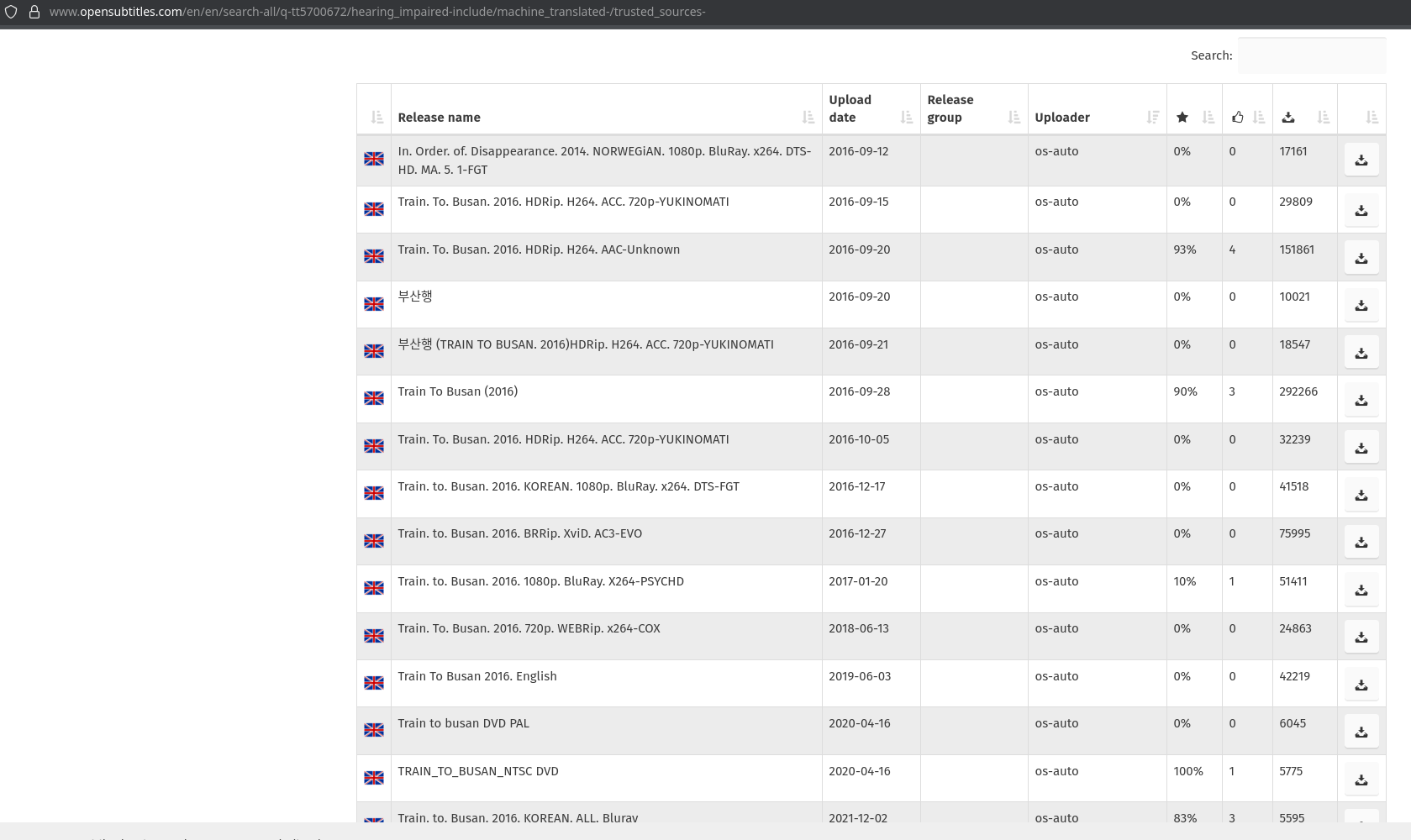Viewport: 1411px width, 840px height.
Task: Sort table by Release group
Action: click(x=974, y=109)
